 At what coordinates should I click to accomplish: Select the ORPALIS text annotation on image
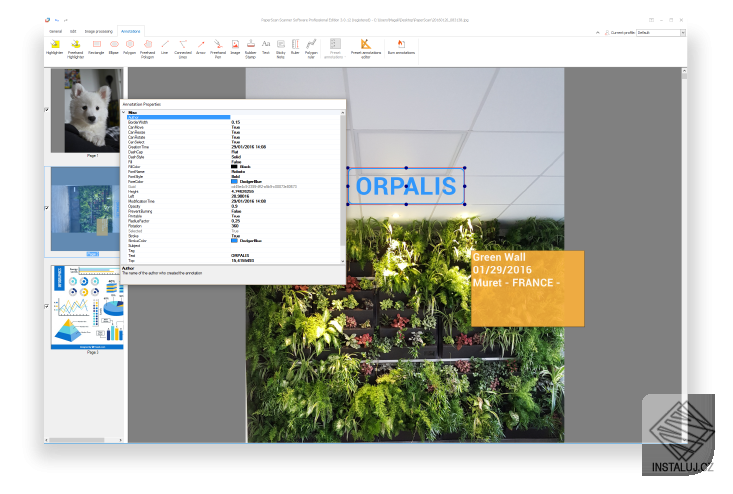tap(406, 186)
